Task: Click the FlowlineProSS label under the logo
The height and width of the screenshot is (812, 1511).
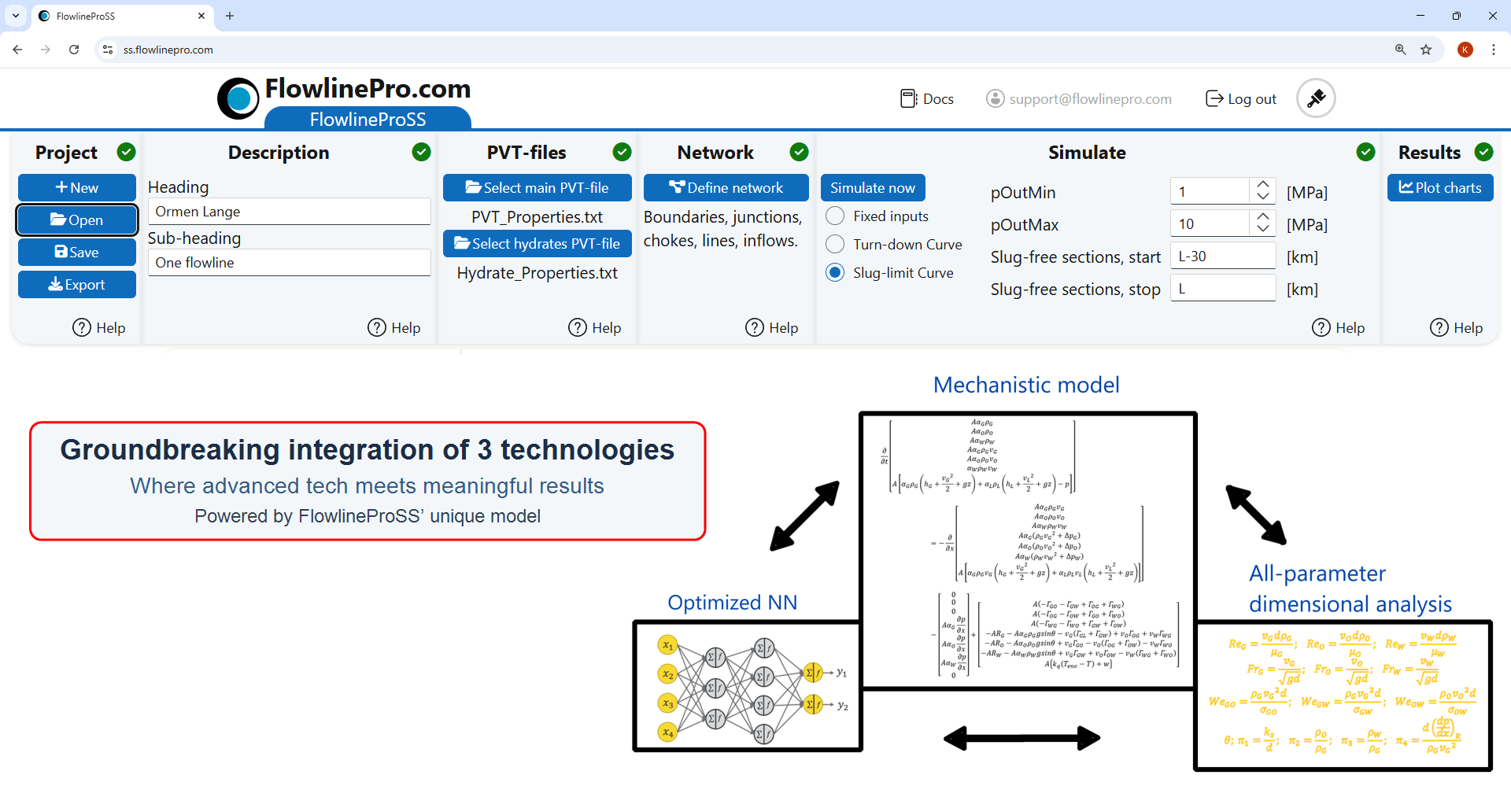Action: pos(368,119)
